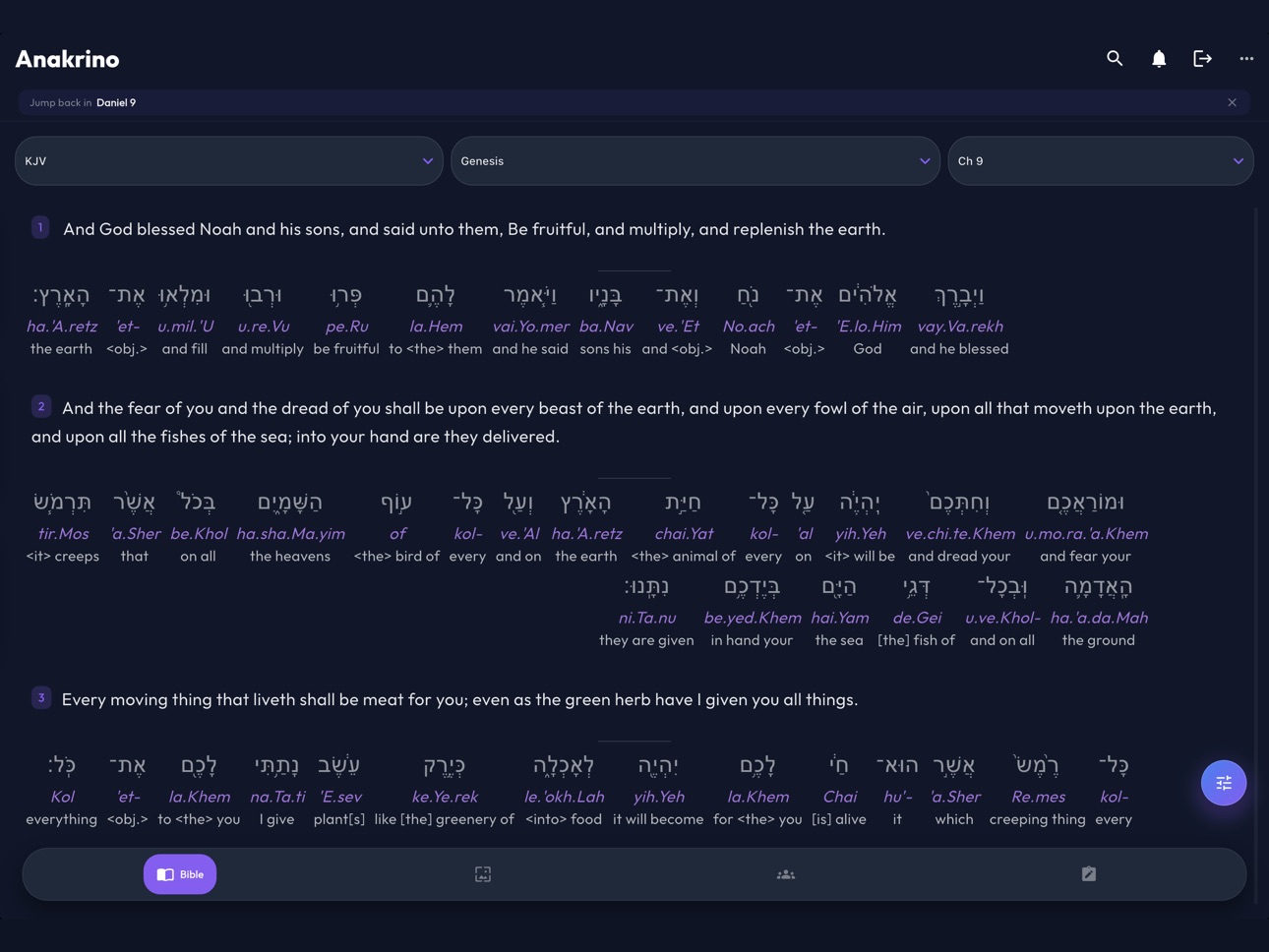Click the word 'Chai' in verse 3
The height and width of the screenshot is (952, 1269).
[840, 797]
